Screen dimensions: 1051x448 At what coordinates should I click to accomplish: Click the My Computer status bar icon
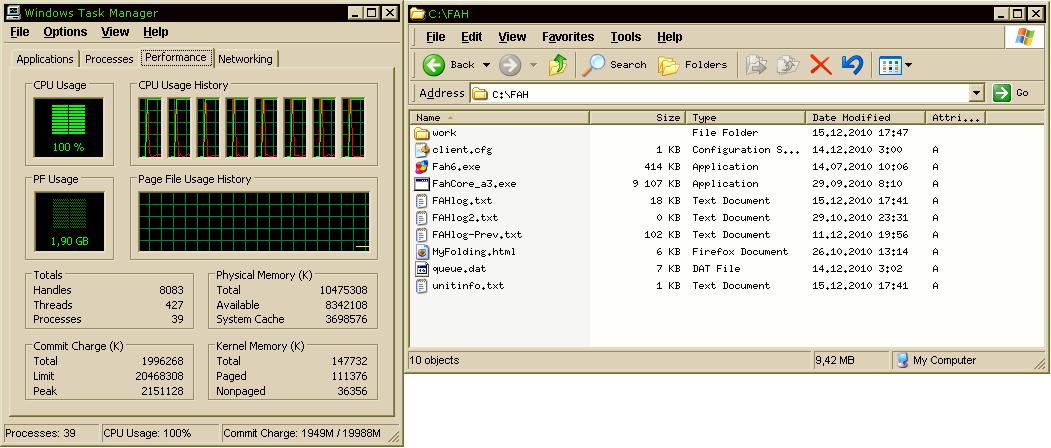(x=903, y=361)
